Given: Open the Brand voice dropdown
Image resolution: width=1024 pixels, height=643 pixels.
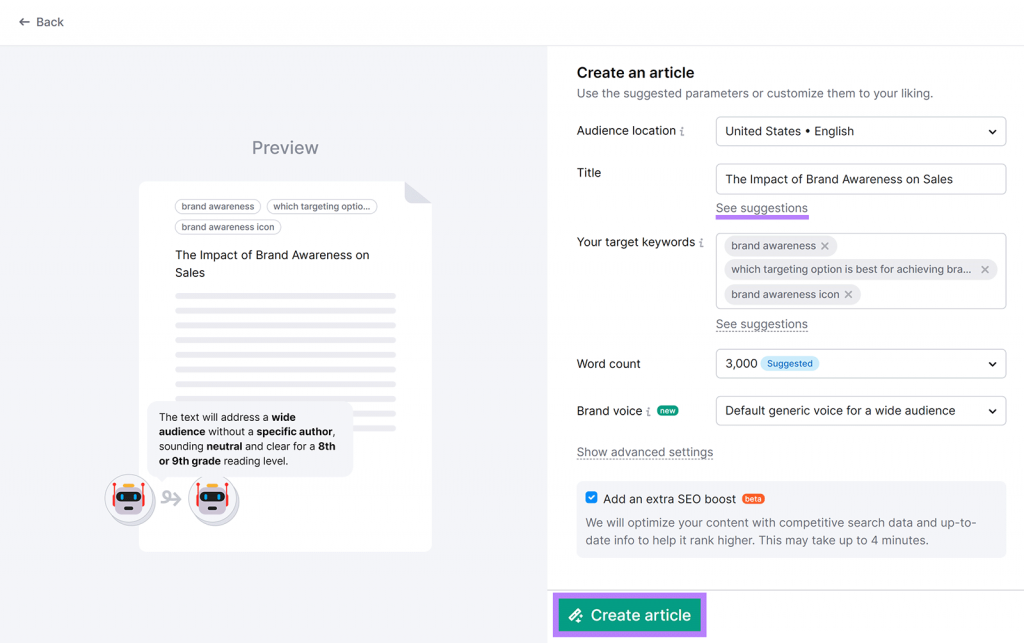Looking at the screenshot, I should click(x=860, y=411).
